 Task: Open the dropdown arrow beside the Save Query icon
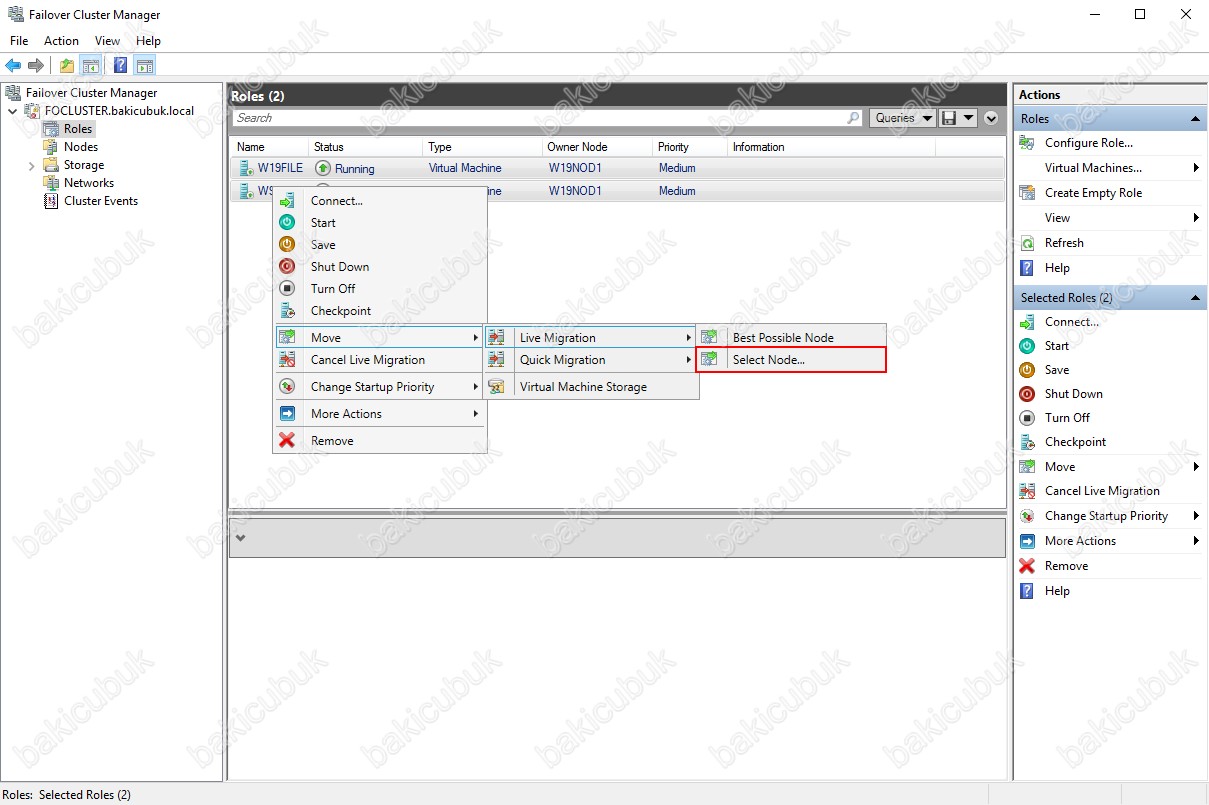[968, 118]
